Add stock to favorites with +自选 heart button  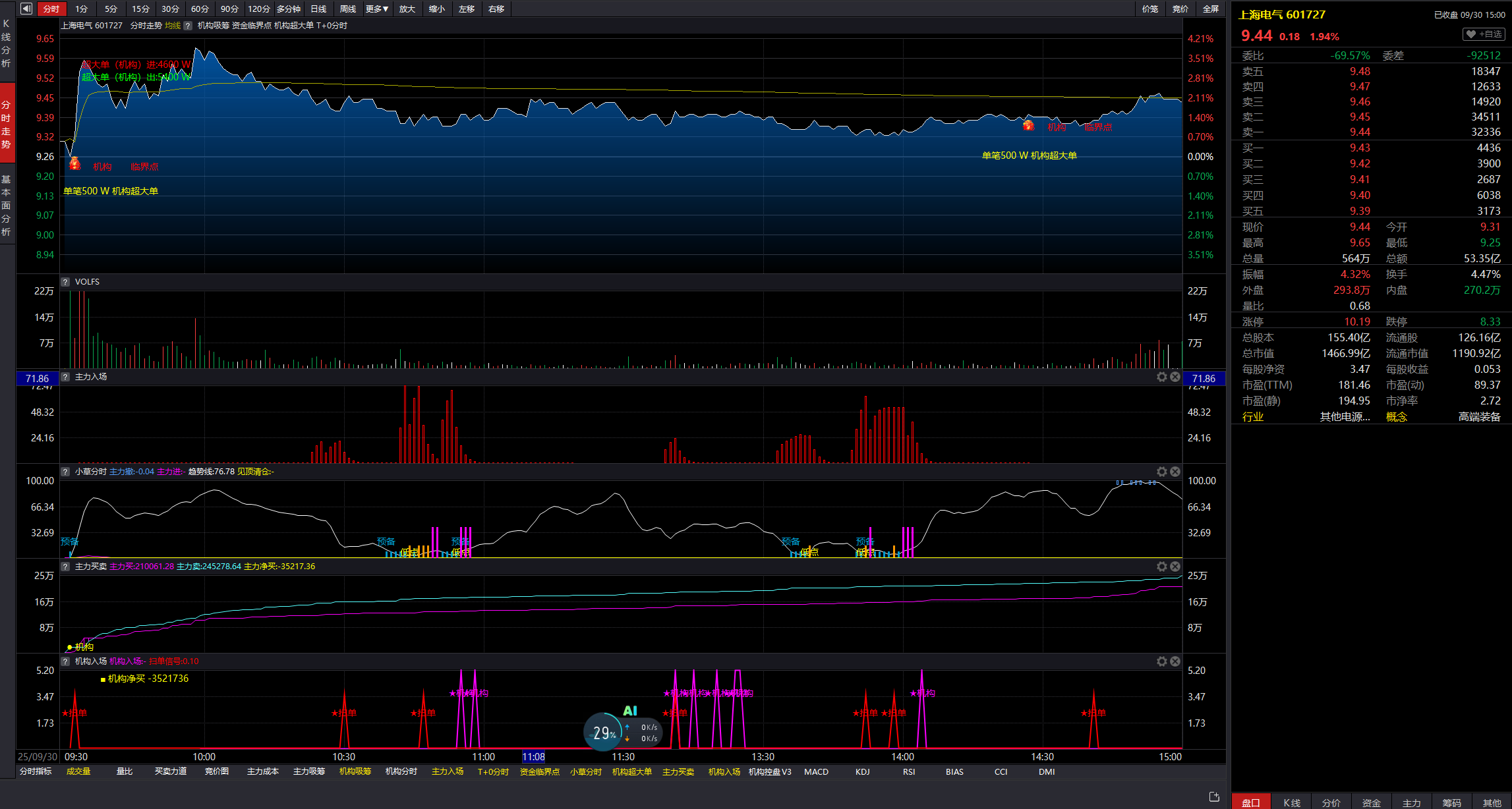click(x=1483, y=34)
